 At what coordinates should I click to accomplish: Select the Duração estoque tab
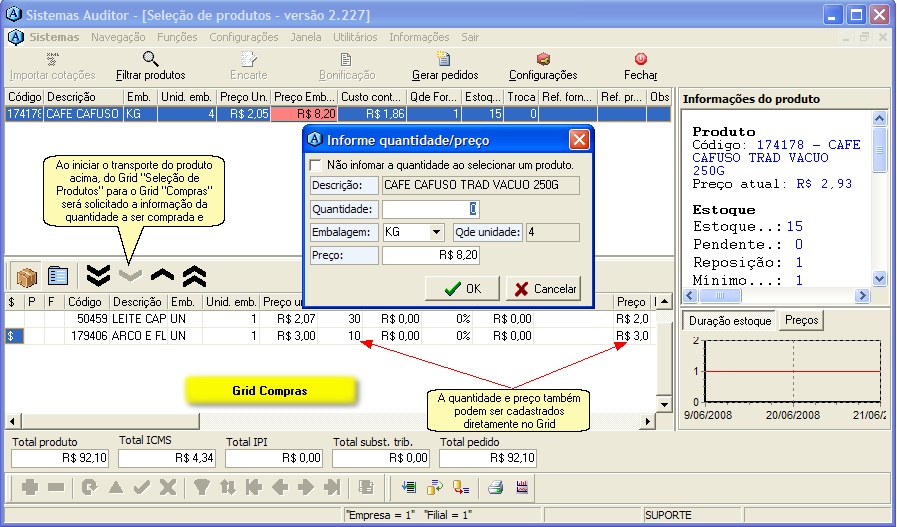click(728, 321)
